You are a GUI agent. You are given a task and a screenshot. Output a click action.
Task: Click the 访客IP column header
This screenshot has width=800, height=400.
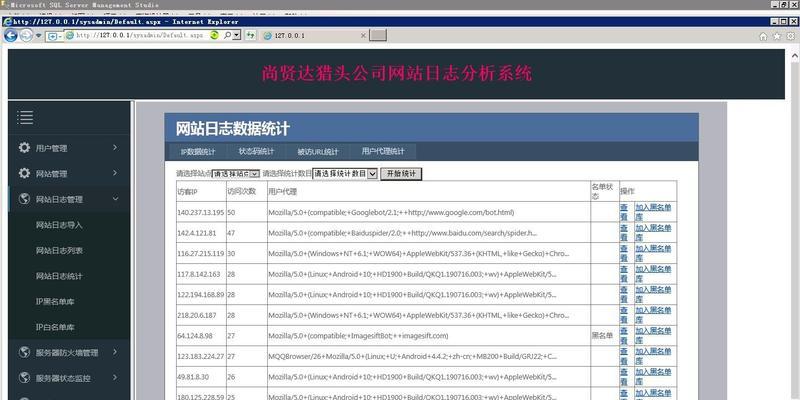[201, 191]
